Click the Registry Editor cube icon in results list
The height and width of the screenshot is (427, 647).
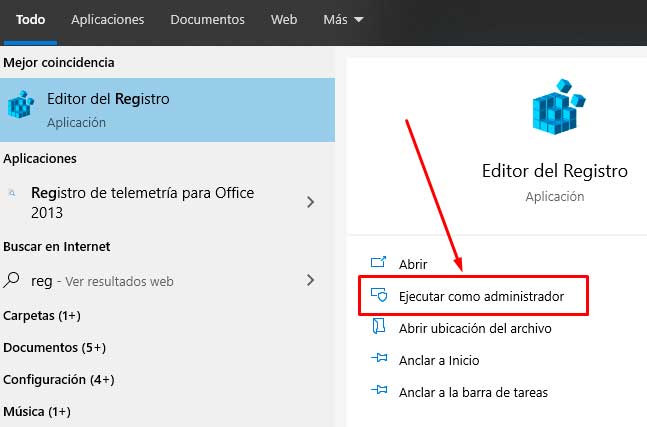pyautogui.click(x=20, y=104)
